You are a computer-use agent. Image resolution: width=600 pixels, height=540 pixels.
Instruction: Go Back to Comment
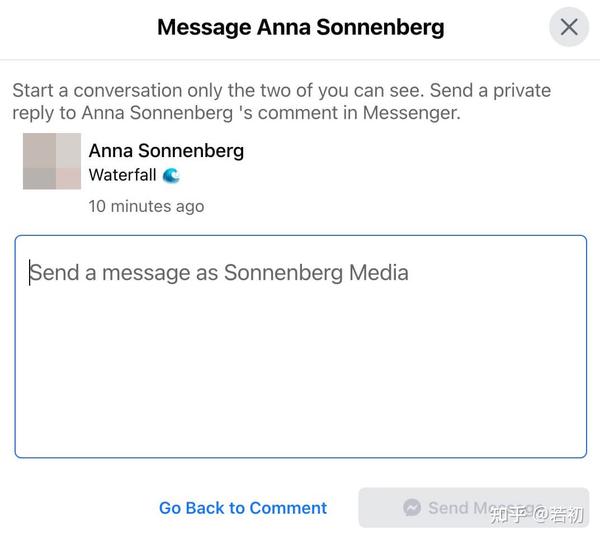pyautogui.click(x=243, y=508)
